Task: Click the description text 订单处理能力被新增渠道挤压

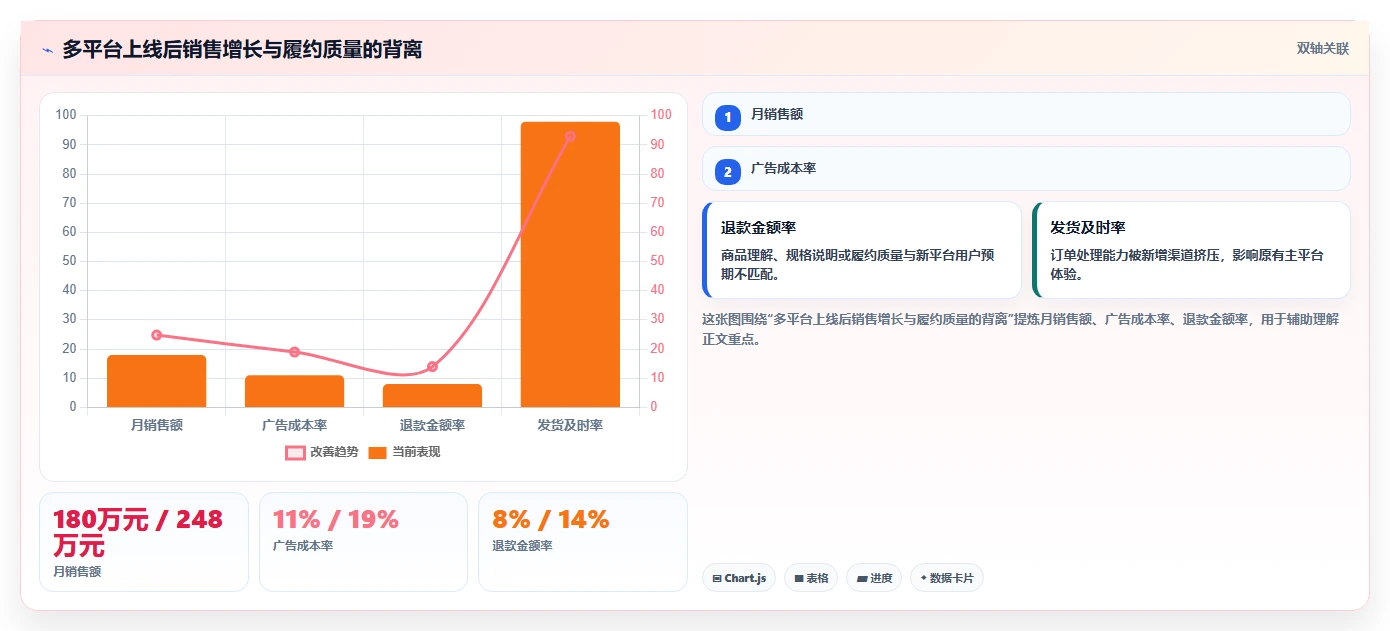Action: coord(1187,265)
